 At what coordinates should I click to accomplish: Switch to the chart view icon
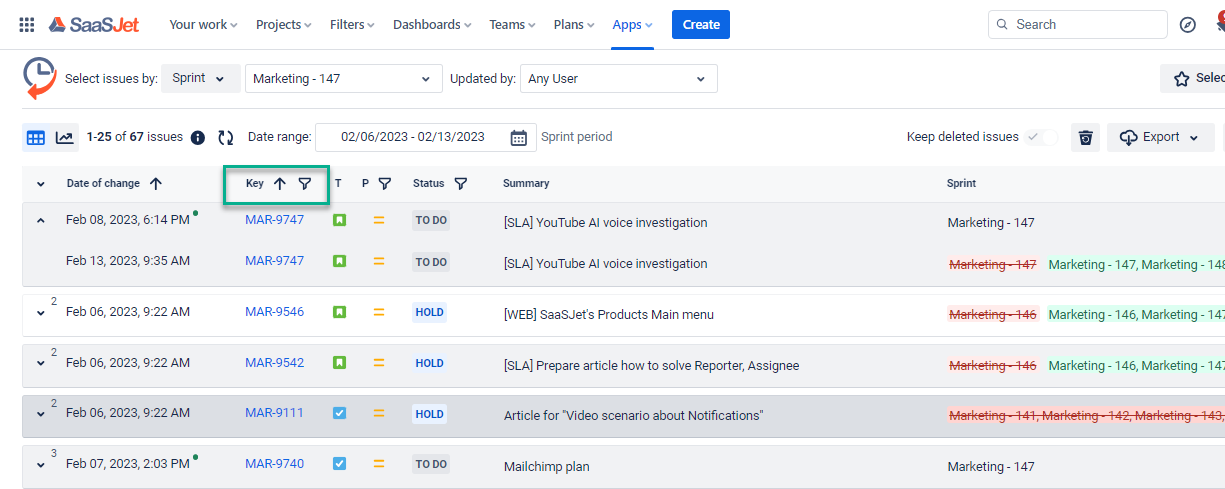(x=65, y=138)
